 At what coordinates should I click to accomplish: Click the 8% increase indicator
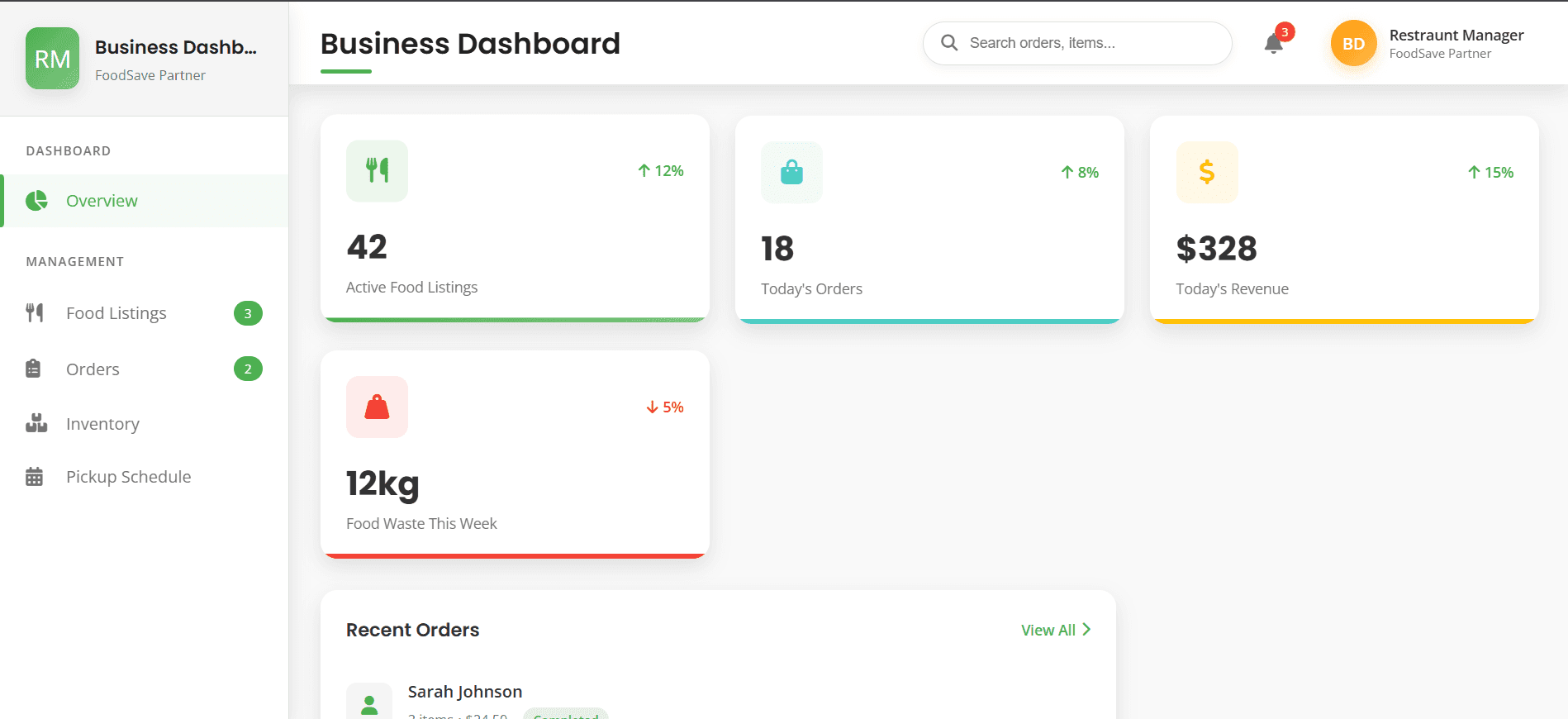coord(1080,172)
